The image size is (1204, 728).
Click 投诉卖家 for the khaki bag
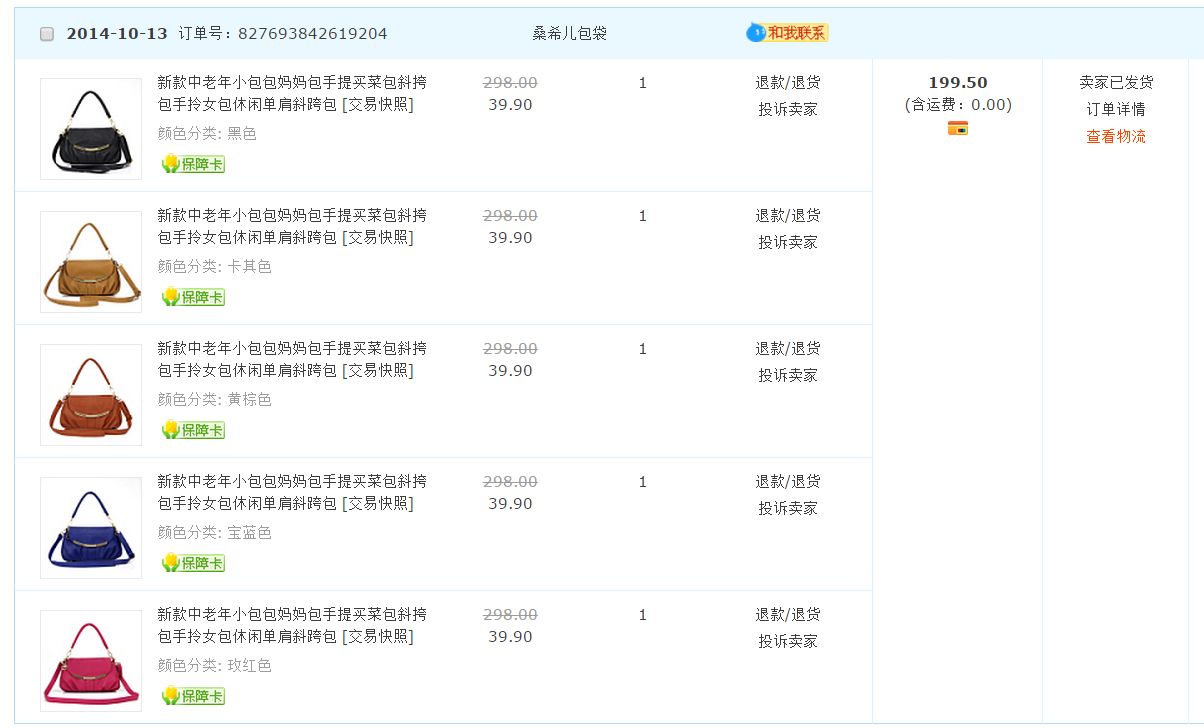tap(788, 242)
